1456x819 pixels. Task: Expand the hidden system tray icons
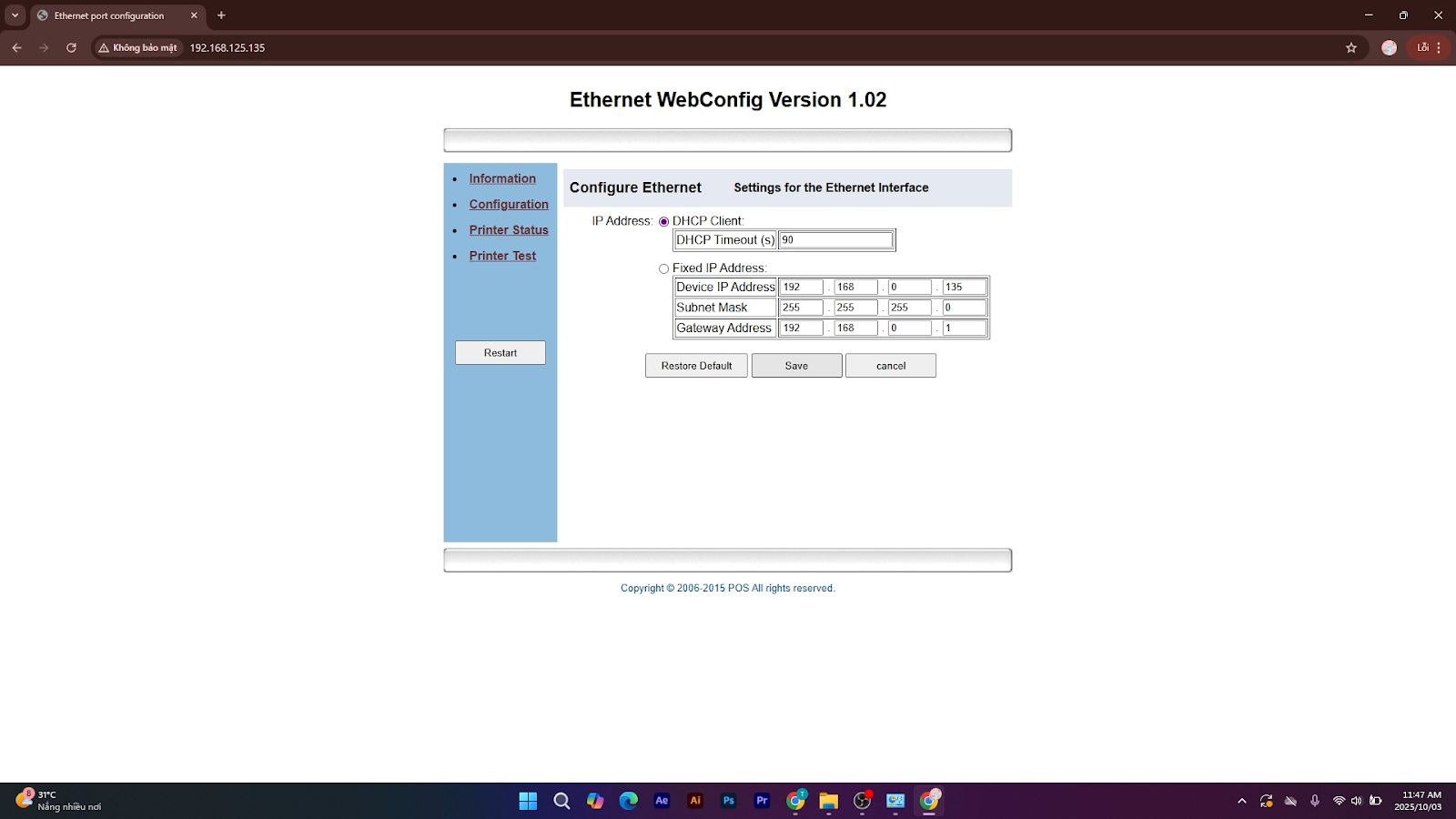(x=1242, y=801)
